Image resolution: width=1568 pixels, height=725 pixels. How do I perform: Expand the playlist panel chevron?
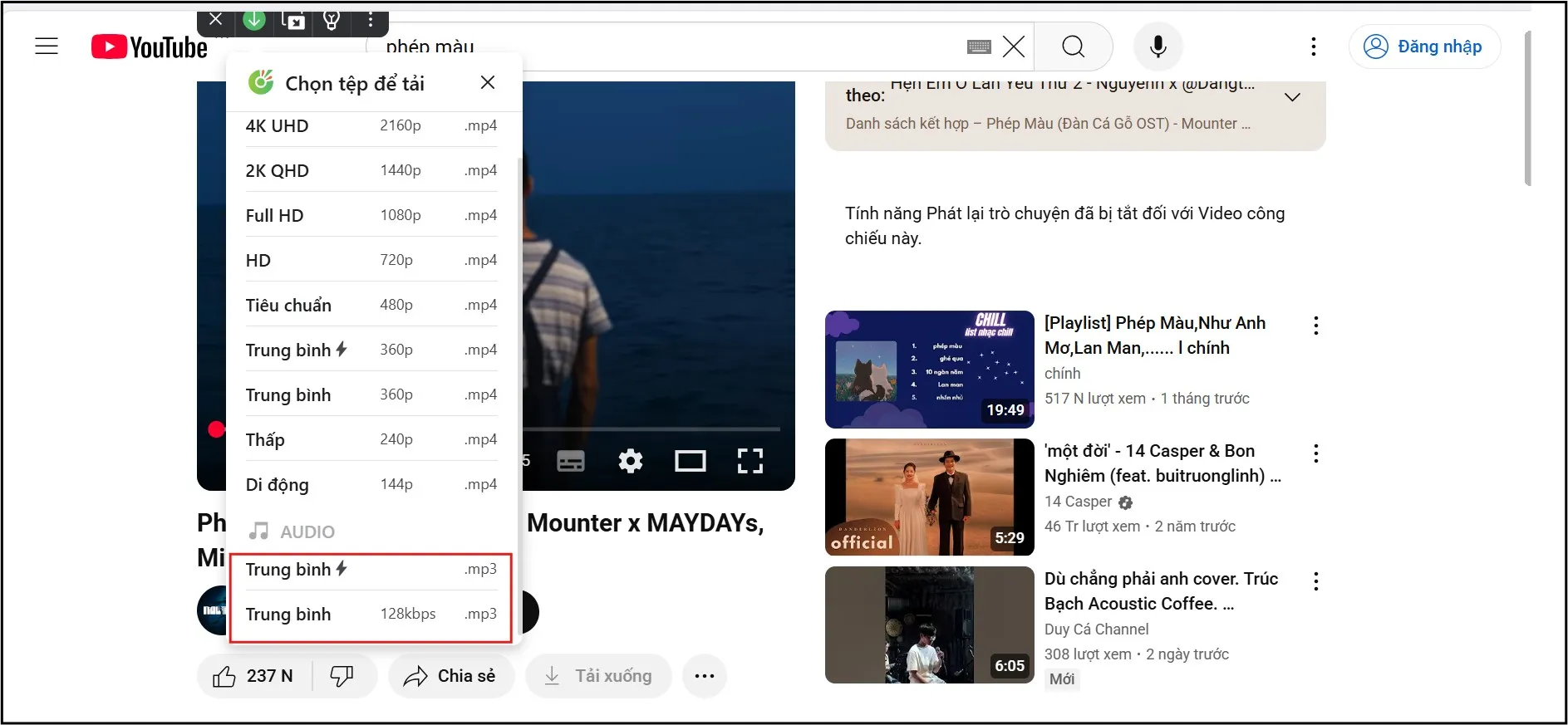pos(1292,97)
